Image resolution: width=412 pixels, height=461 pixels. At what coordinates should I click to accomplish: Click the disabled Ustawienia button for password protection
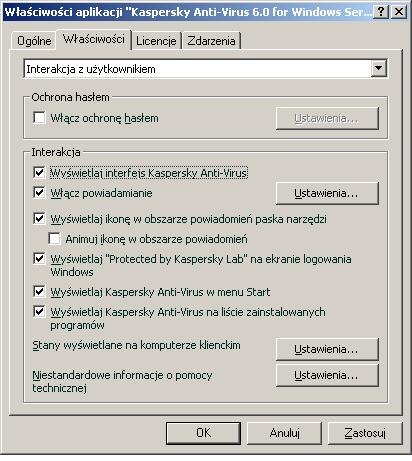327,118
